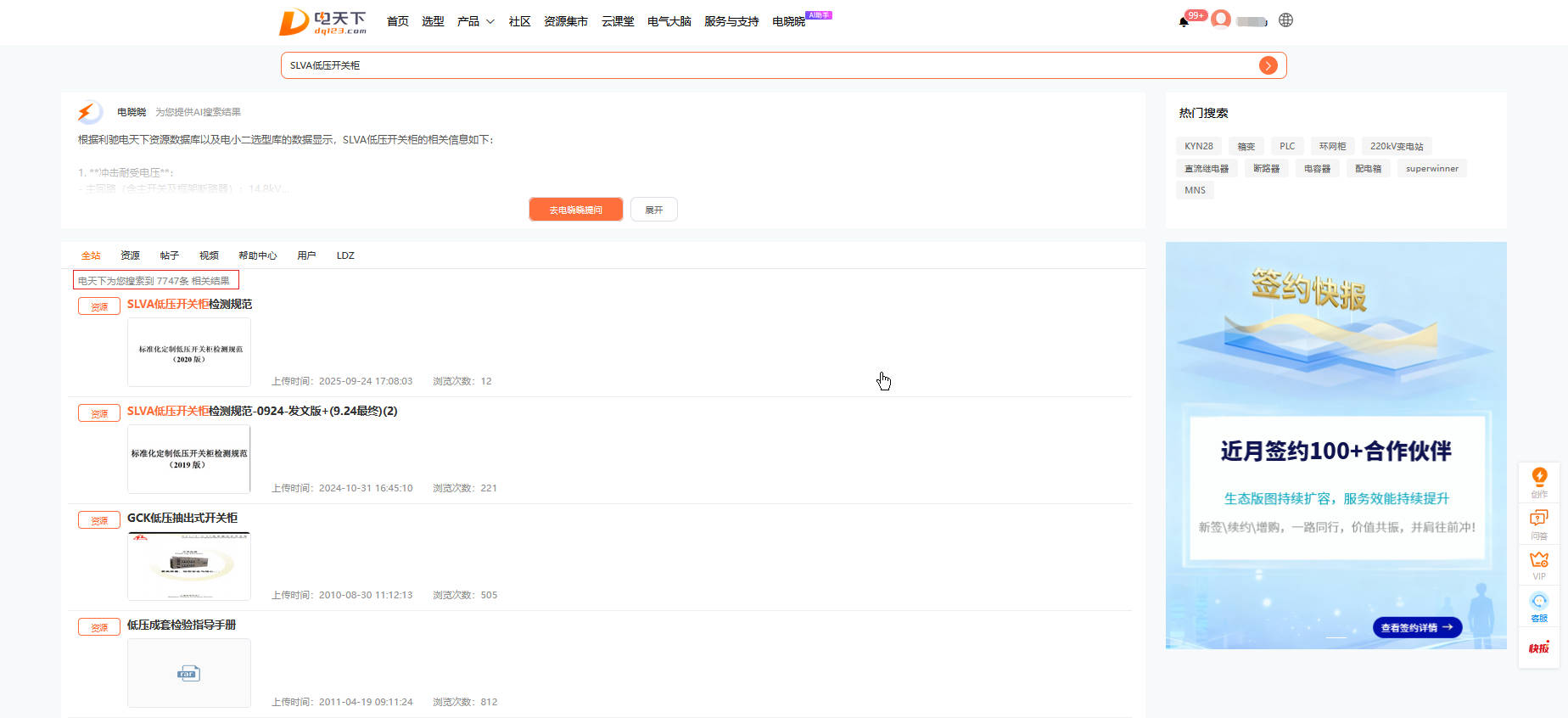The width and height of the screenshot is (1568, 718).
Task: Open the notification bell icon
Action: (1184, 21)
